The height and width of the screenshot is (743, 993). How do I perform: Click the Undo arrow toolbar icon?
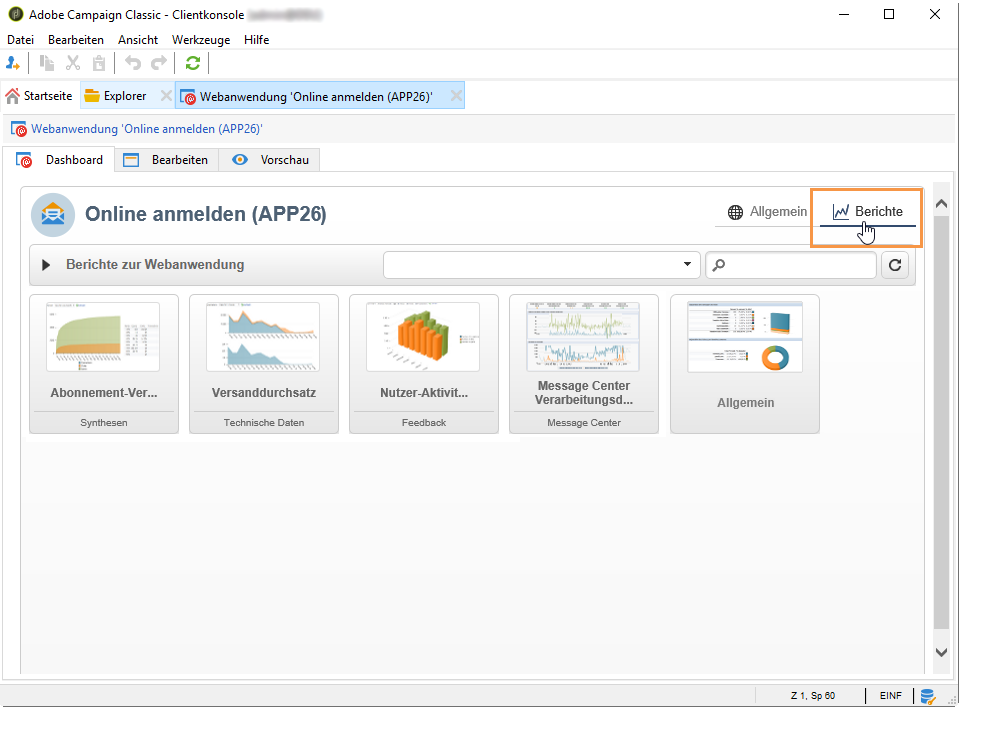tap(132, 63)
